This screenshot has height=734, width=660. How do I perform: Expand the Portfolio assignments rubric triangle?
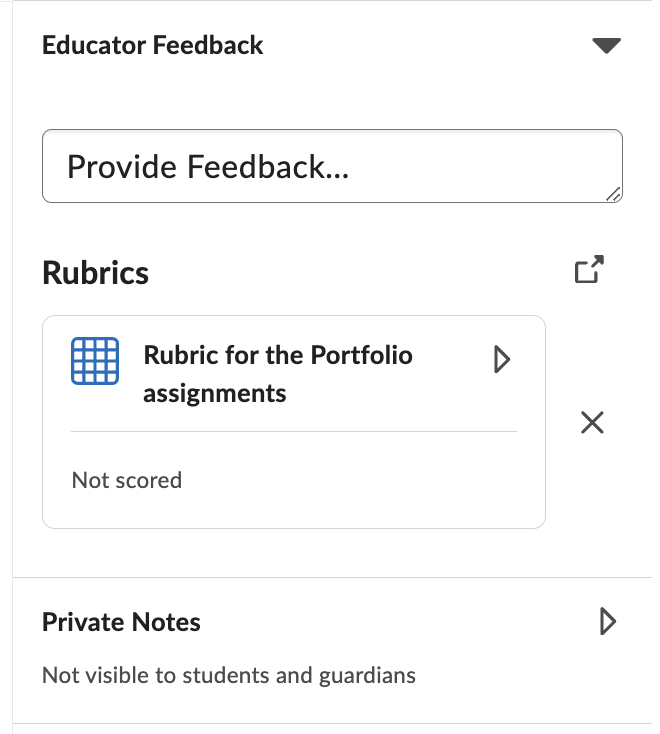coord(502,360)
